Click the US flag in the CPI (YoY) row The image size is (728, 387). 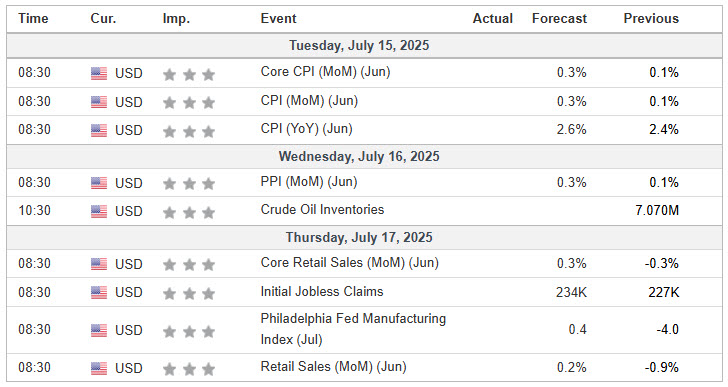[x=99, y=130]
